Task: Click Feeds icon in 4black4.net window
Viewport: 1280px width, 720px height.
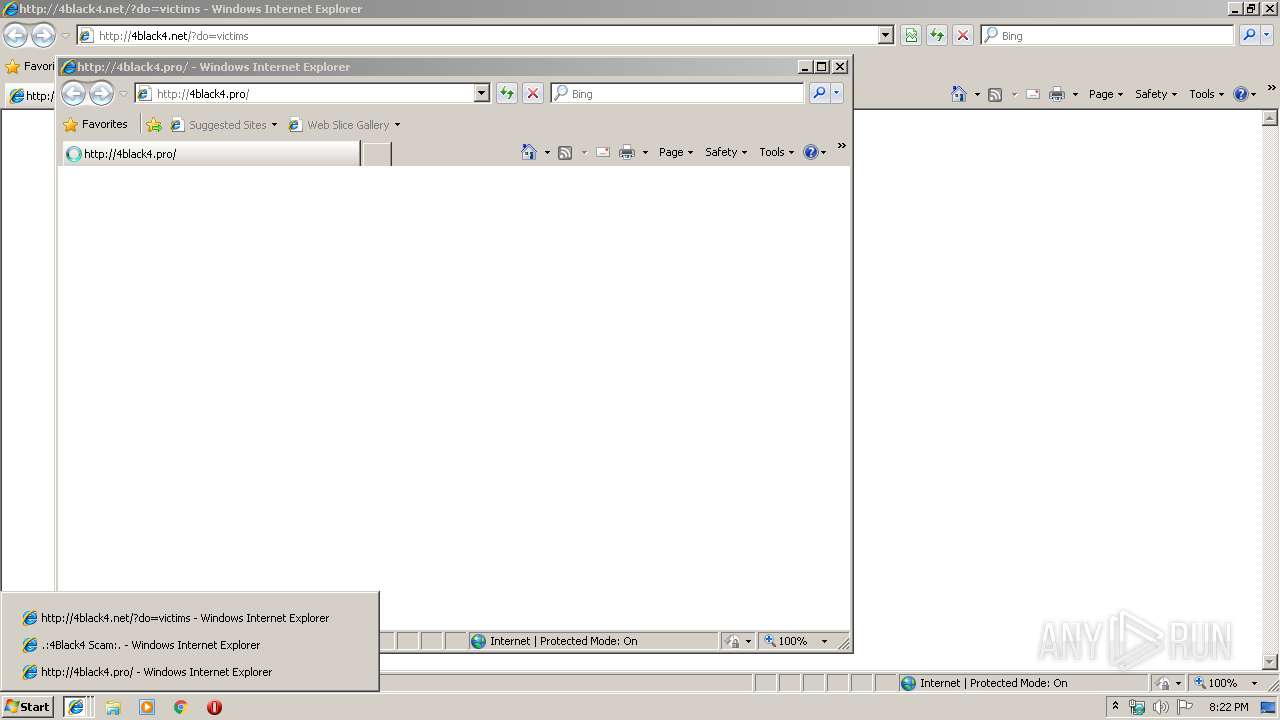Action: point(995,94)
